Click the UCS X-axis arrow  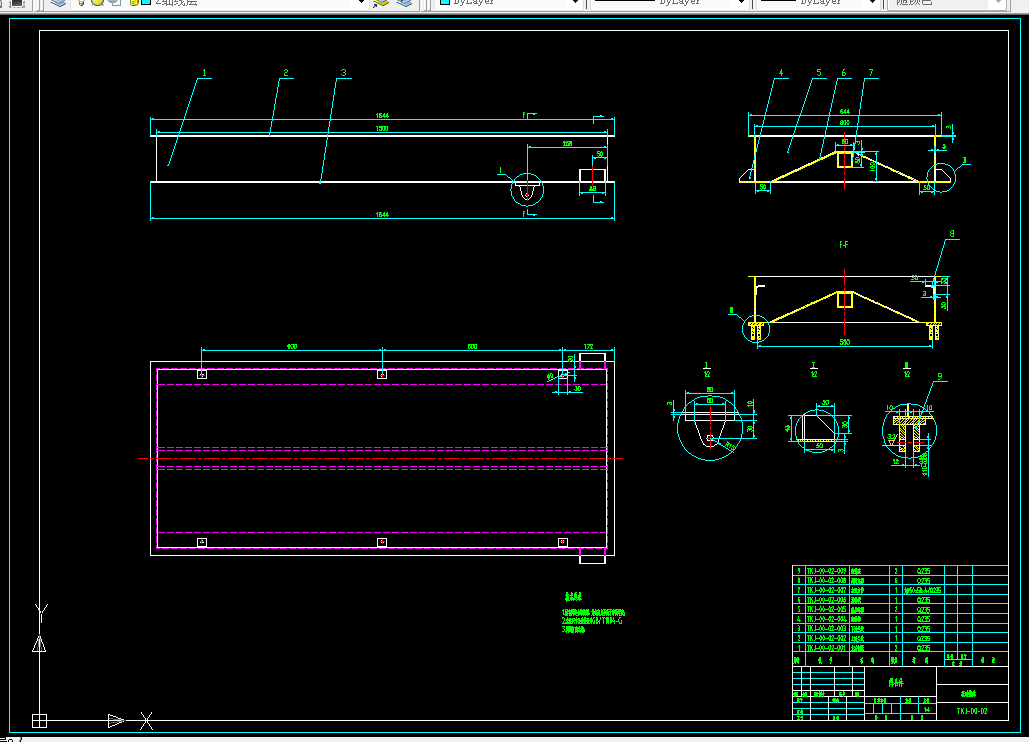coord(116,721)
